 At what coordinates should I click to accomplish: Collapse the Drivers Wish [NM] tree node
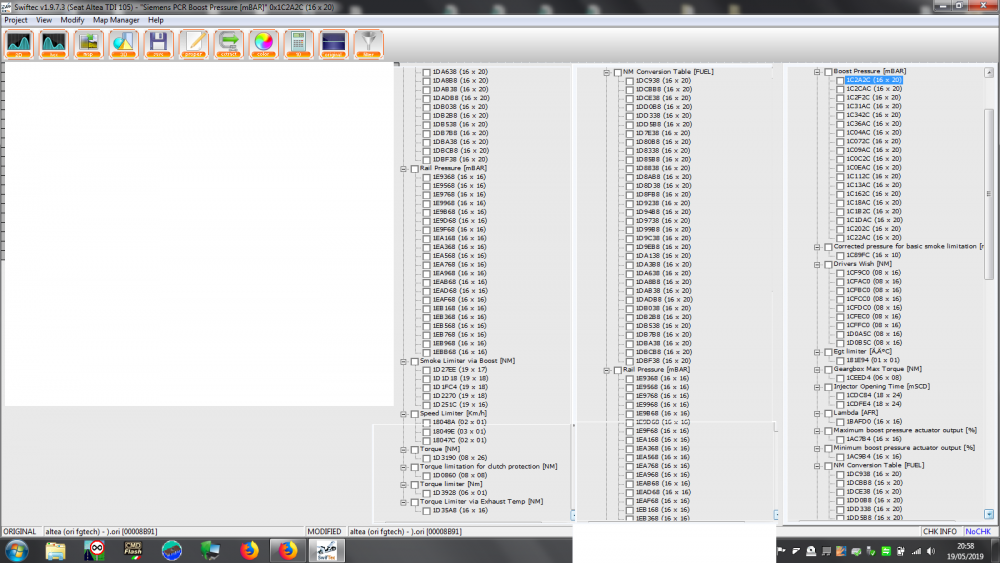click(816, 264)
